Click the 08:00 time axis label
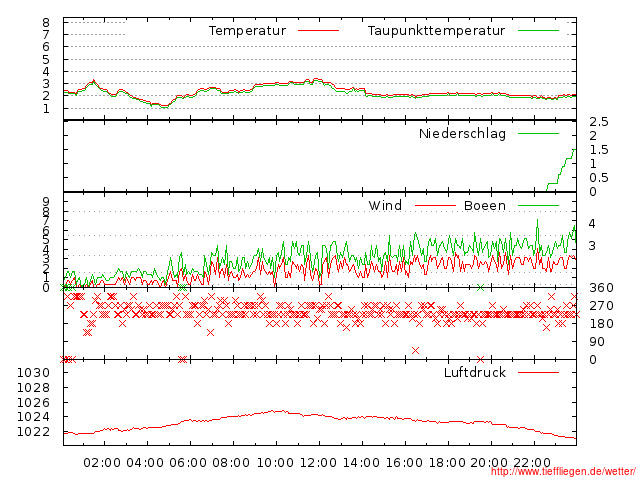The width and height of the screenshot is (640, 480). pyautogui.click(x=231, y=463)
